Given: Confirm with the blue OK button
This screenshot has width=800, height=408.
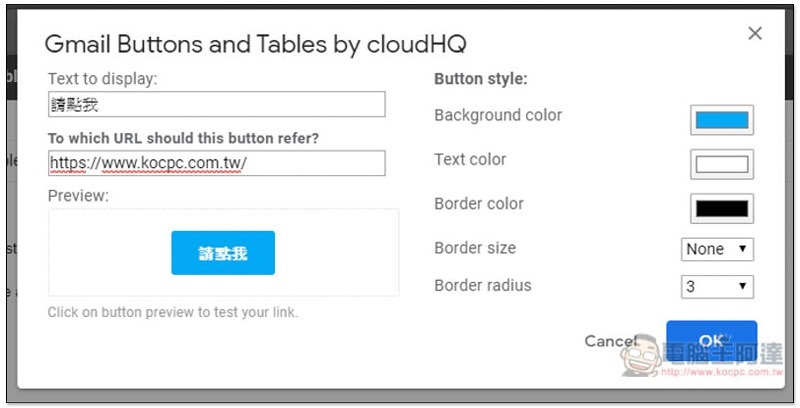Looking at the screenshot, I should [x=711, y=340].
